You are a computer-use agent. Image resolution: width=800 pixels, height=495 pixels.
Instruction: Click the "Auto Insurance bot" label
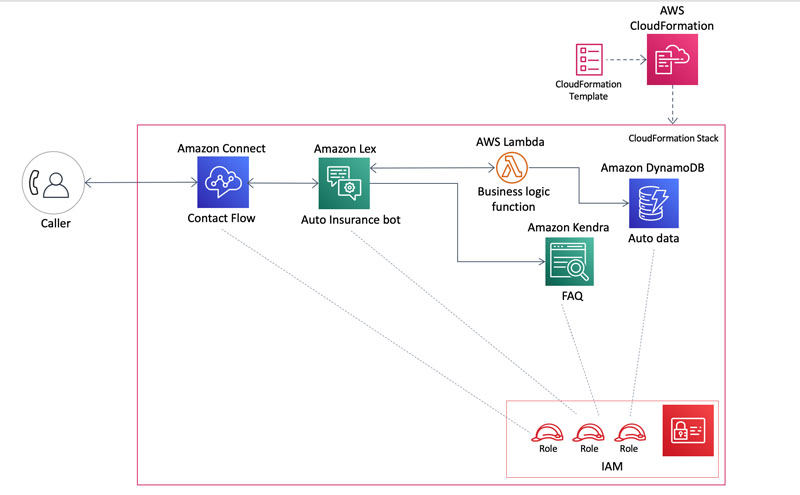[x=351, y=219]
